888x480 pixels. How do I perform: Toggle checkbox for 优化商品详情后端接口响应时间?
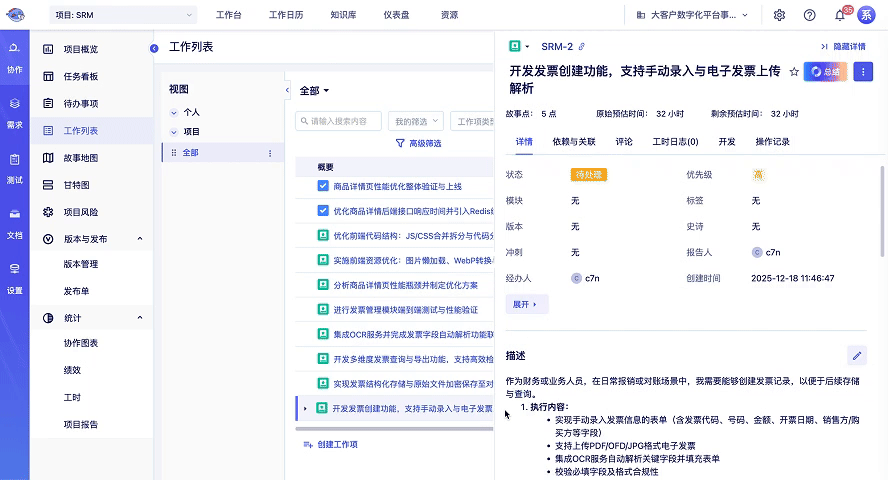(323, 211)
